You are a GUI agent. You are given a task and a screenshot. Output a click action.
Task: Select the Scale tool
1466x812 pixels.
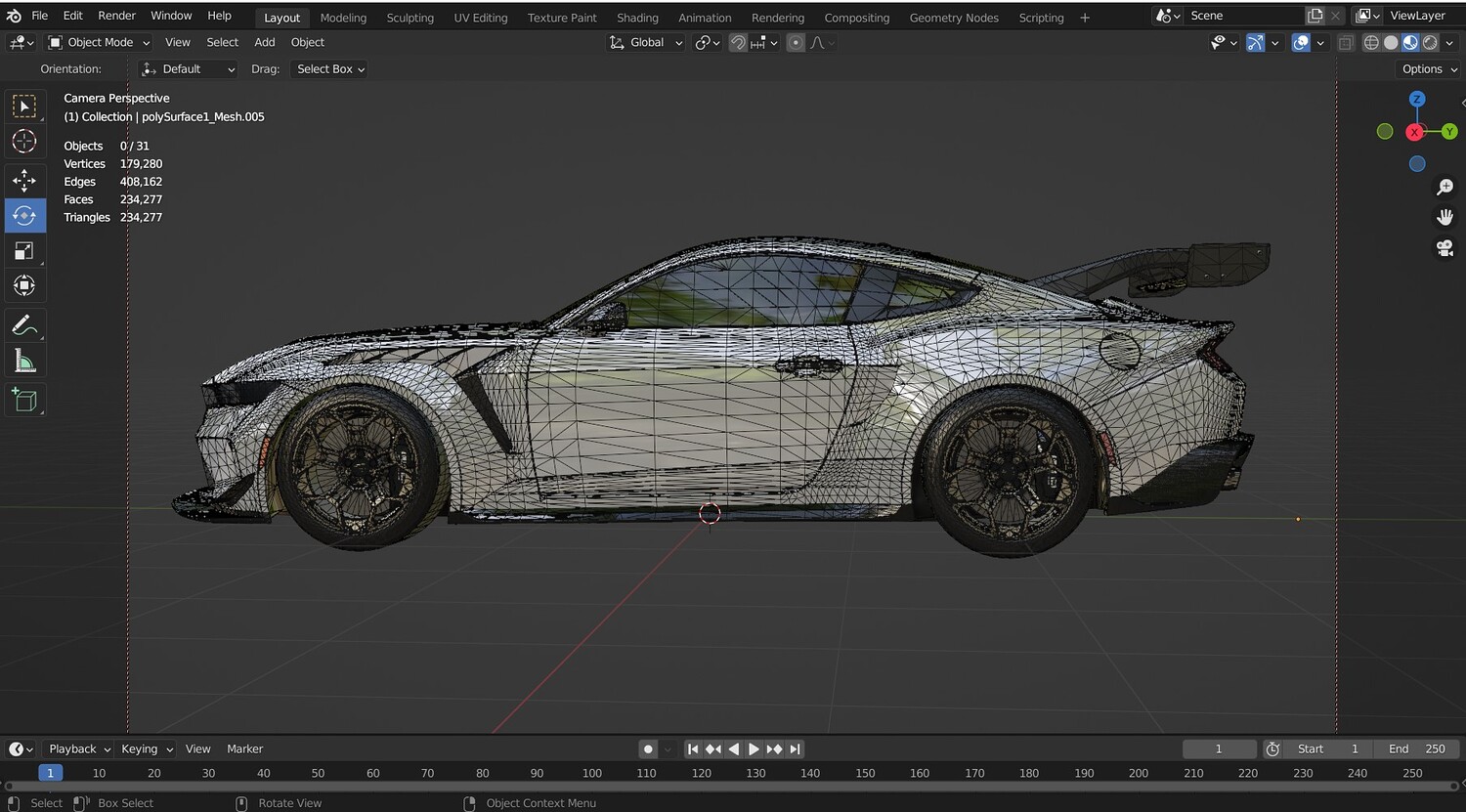pos(24,250)
